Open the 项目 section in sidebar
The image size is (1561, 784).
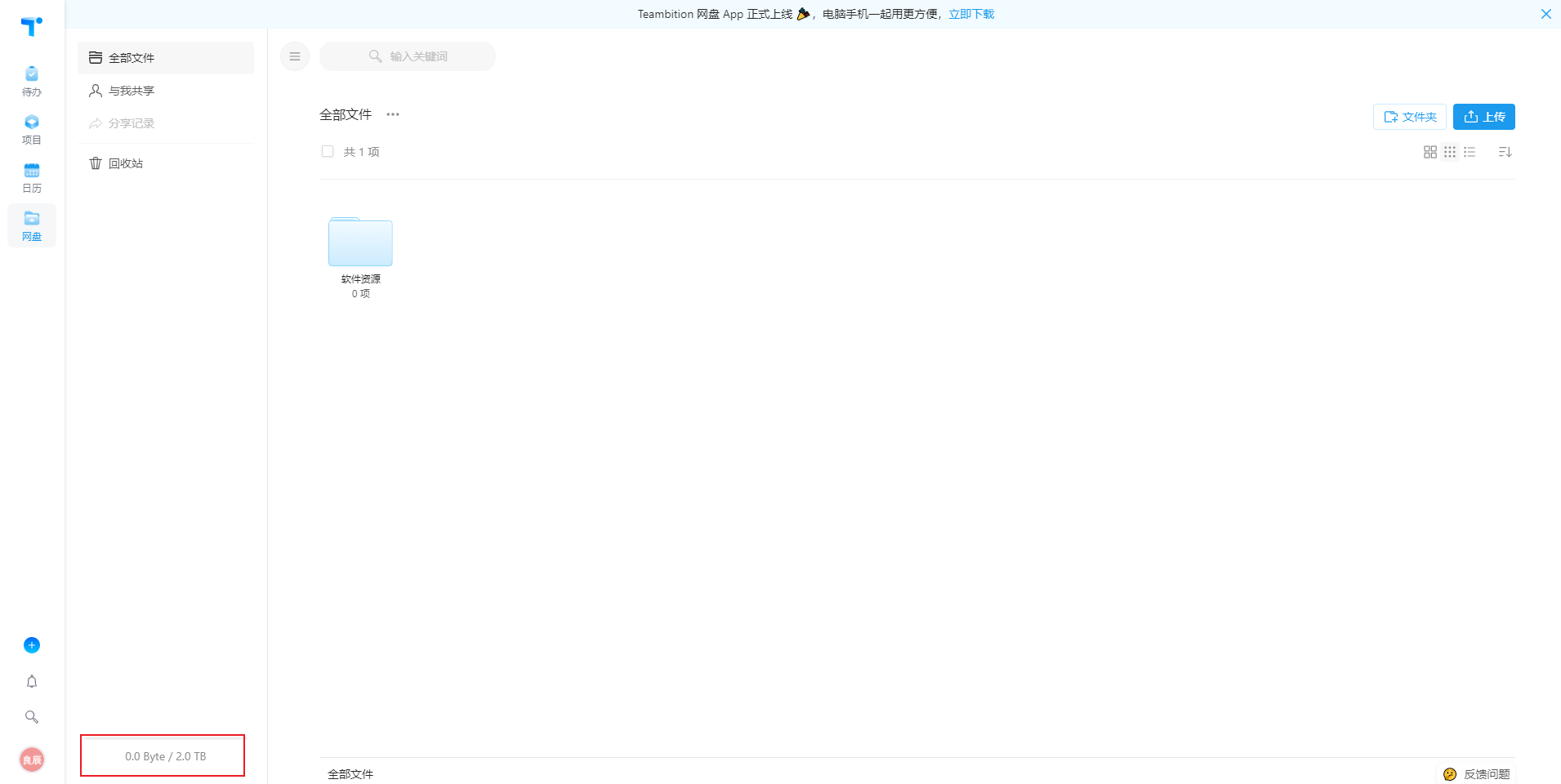pyautogui.click(x=32, y=130)
